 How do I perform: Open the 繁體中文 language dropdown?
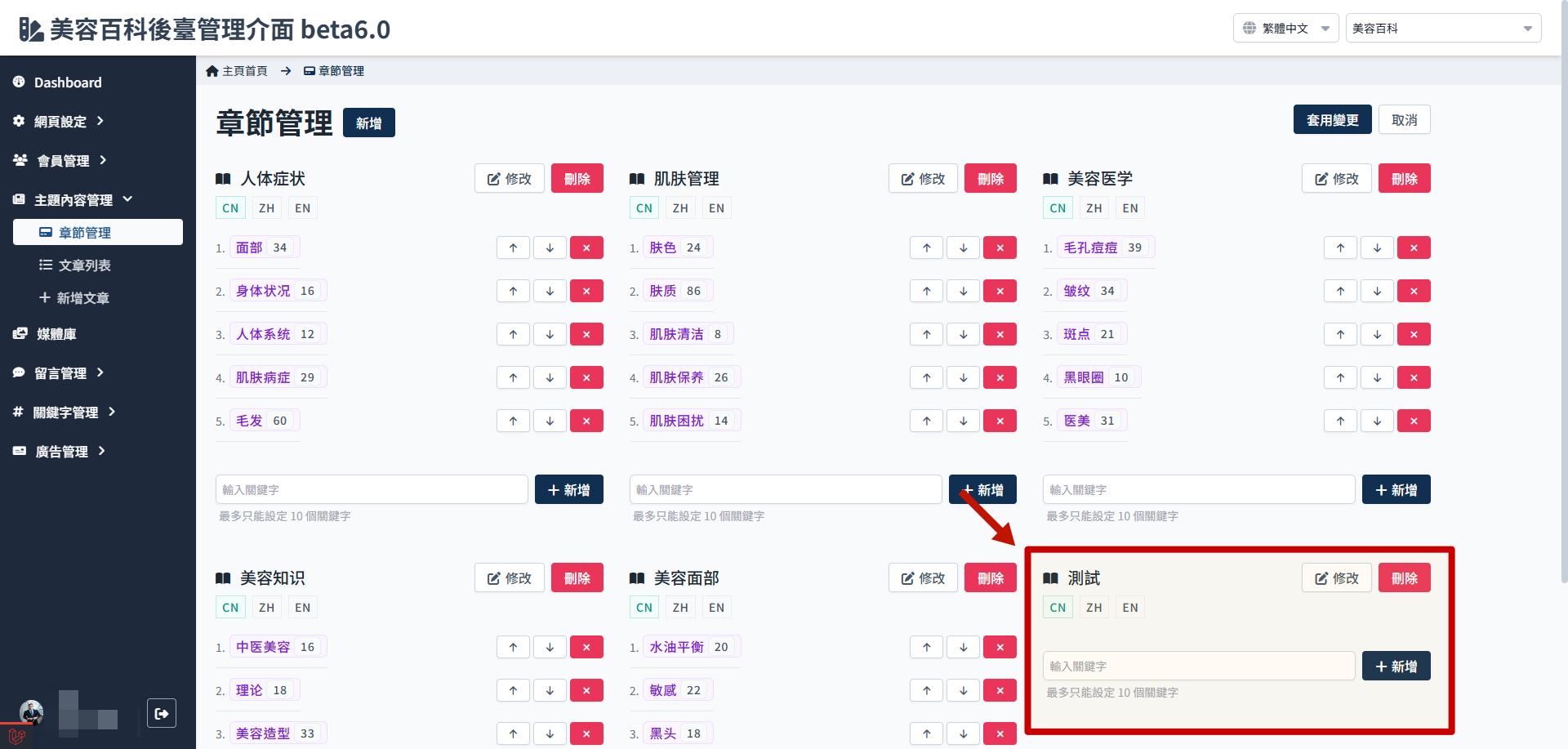tap(1285, 28)
